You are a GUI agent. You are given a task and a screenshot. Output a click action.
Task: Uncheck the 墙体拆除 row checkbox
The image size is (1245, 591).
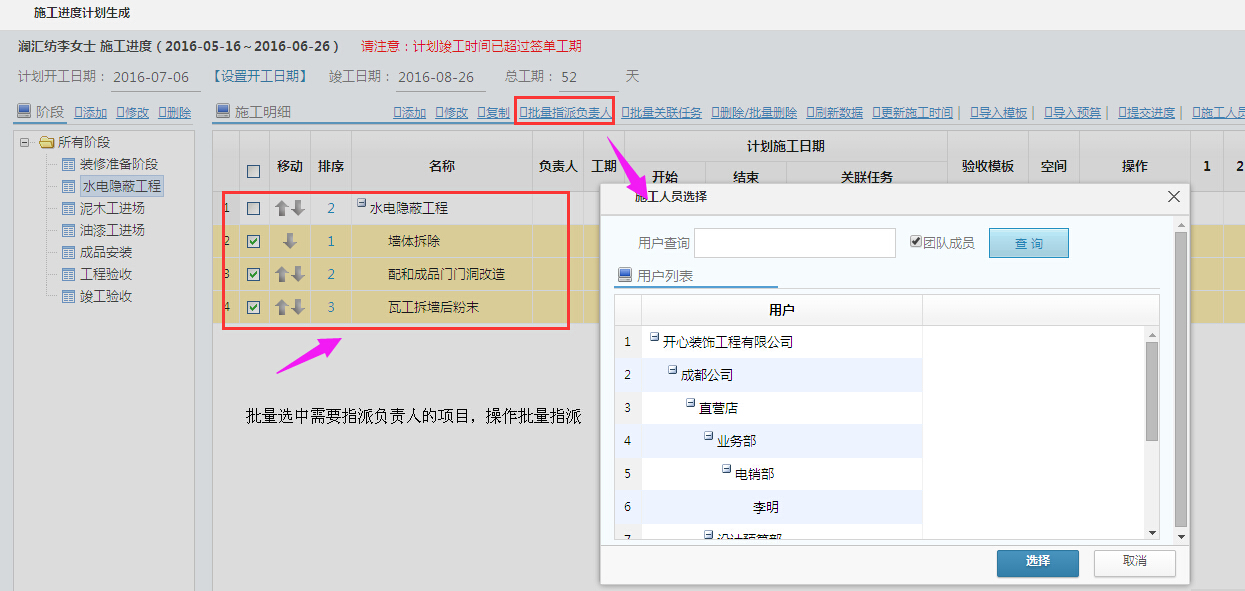(x=253, y=241)
